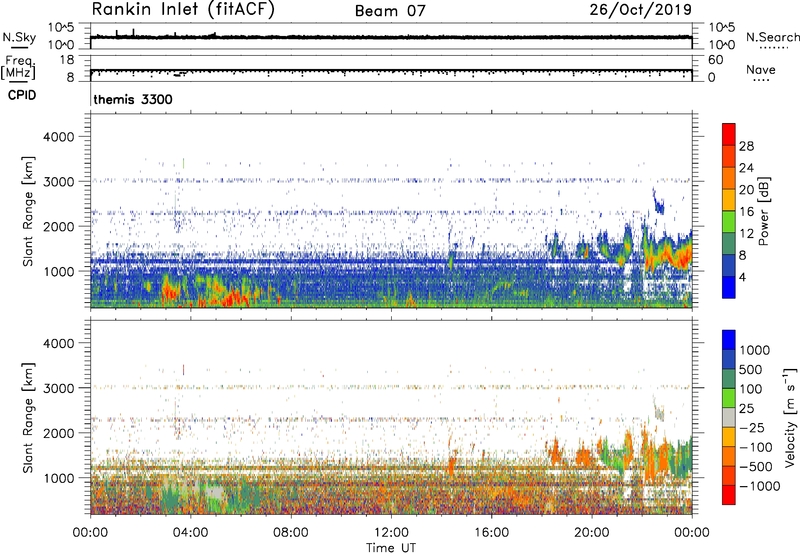Click the bright blue top Velocity colorbar segment
800x554 pixels.
pos(729,340)
